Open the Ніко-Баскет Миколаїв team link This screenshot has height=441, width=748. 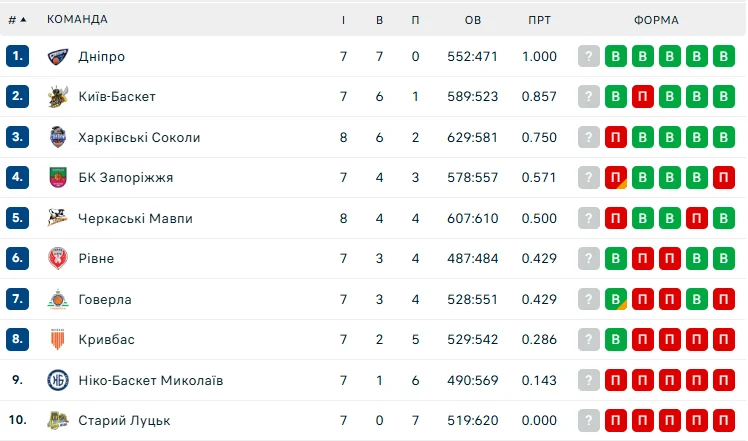pos(151,380)
